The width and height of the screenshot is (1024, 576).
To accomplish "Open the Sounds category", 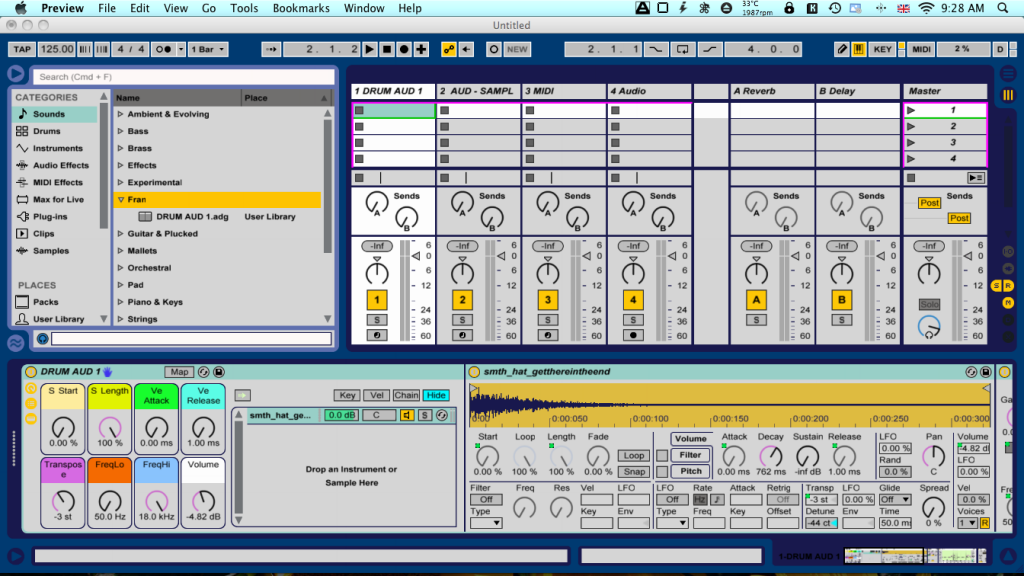I will click(48, 114).
